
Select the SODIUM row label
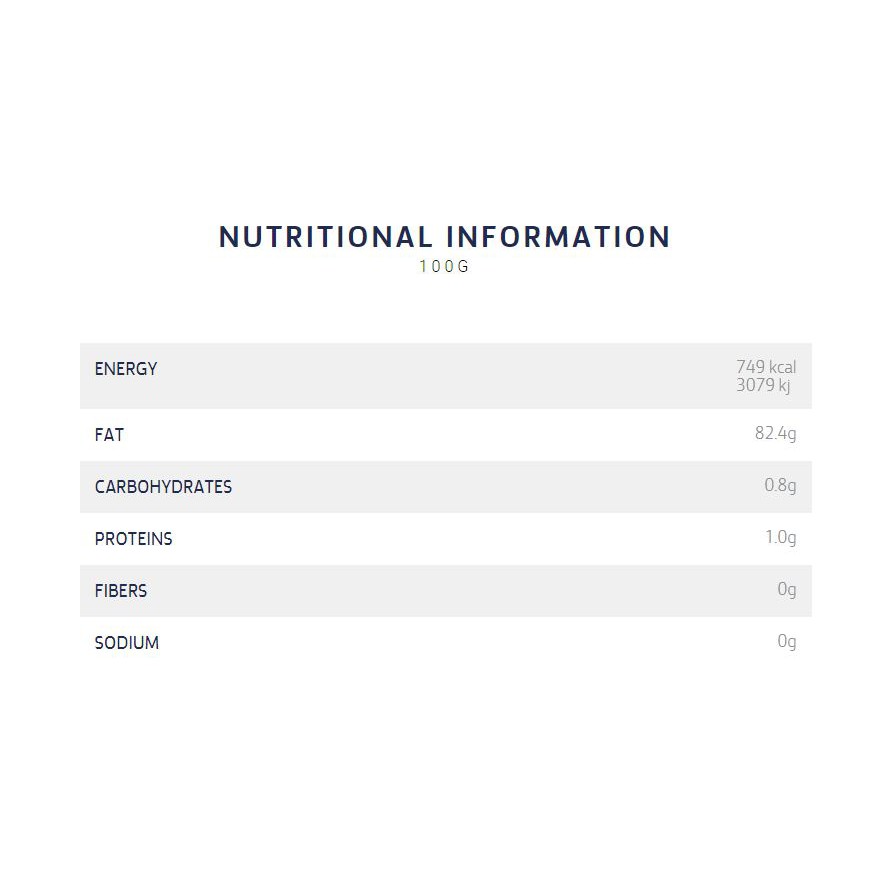127,643
